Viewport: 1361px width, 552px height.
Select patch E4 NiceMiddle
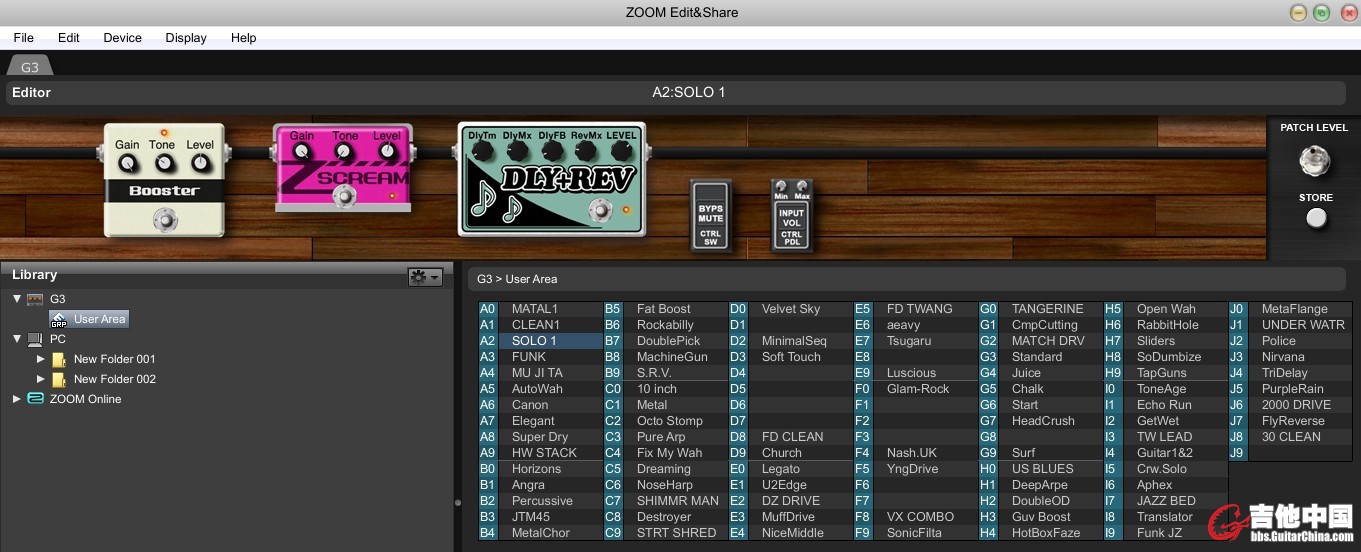790,533
